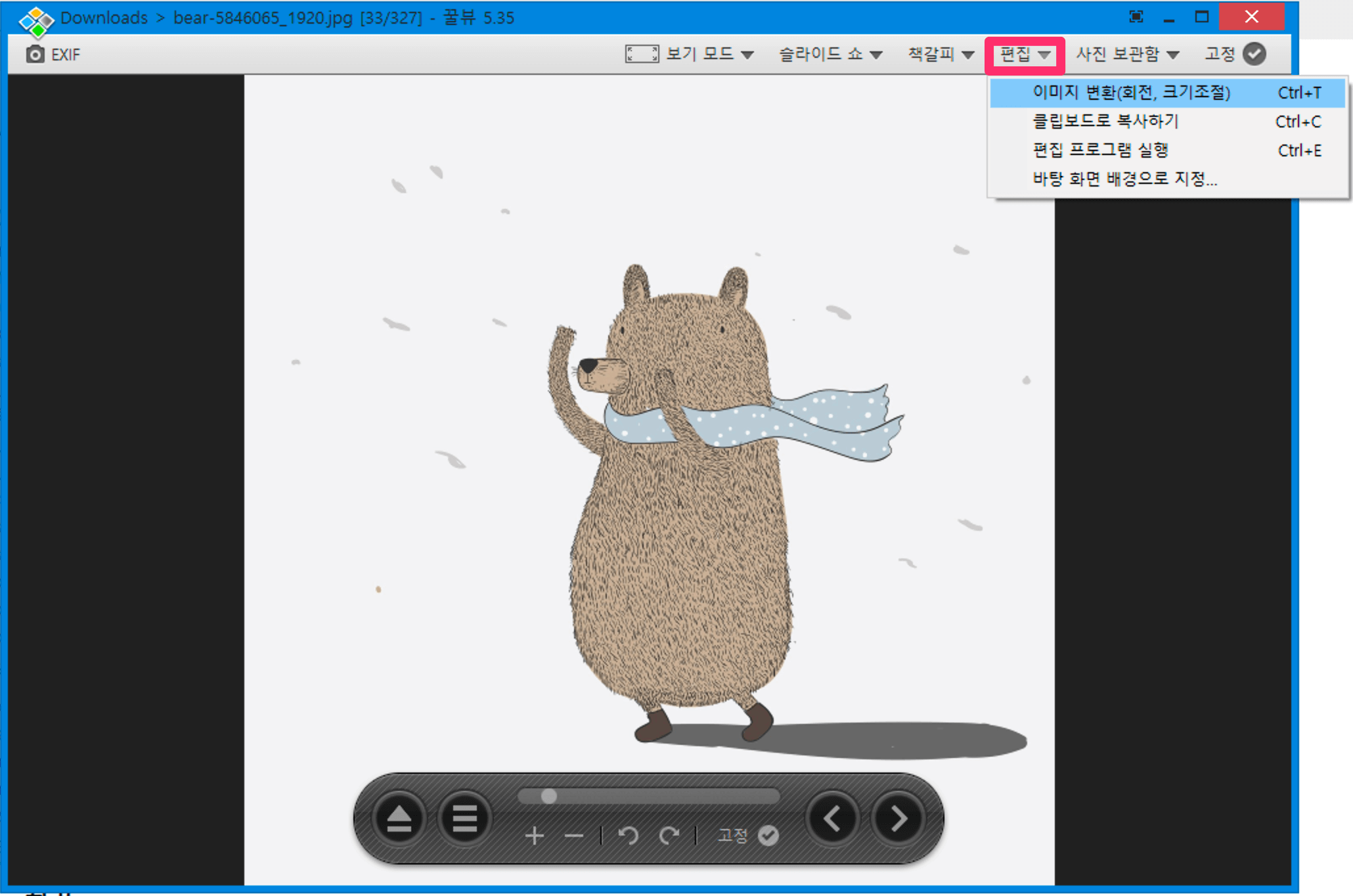
Task: Rotate the image counterclockwise
Action: coord(629,836)
